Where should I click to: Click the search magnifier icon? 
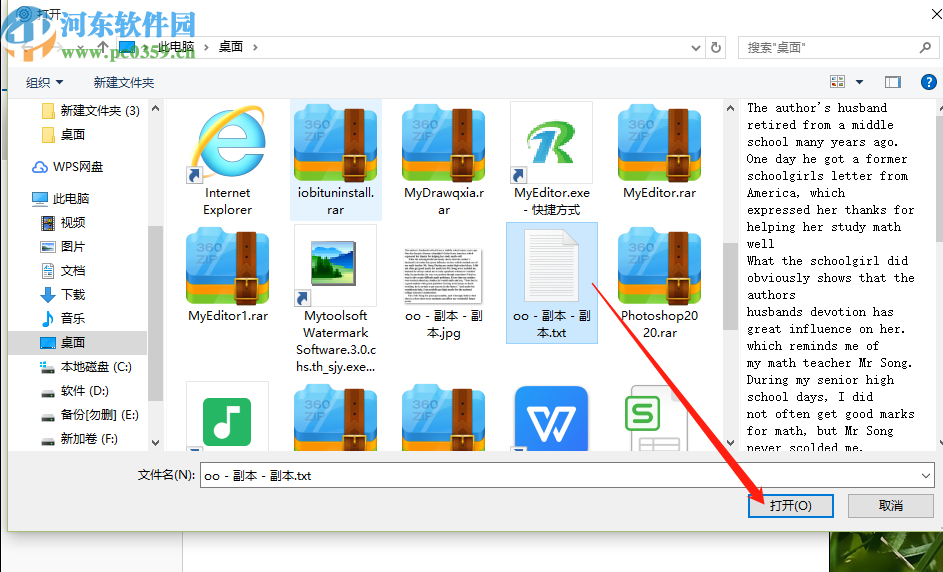click(926, 47)
